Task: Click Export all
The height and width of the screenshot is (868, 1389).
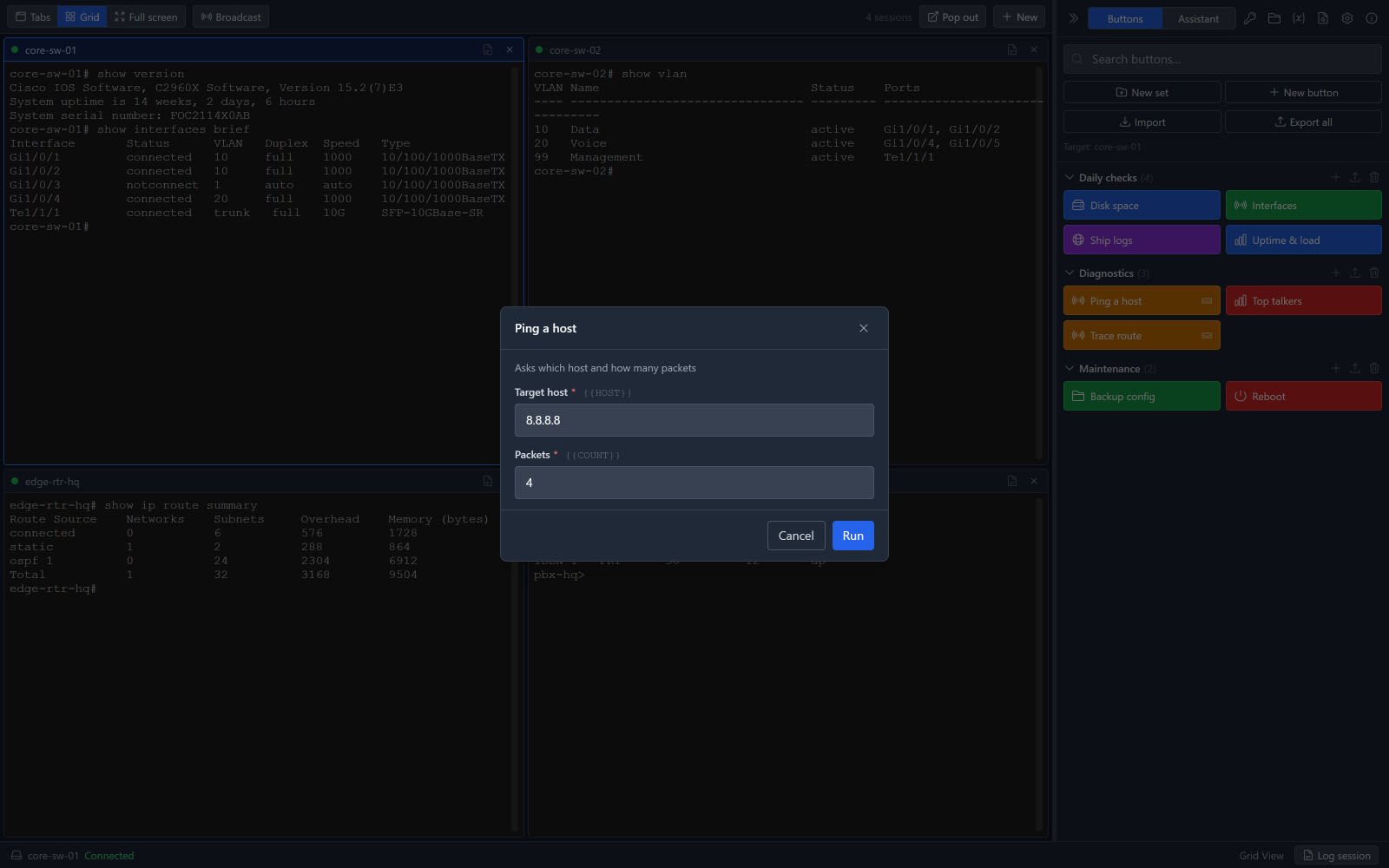Action: 1303,122
